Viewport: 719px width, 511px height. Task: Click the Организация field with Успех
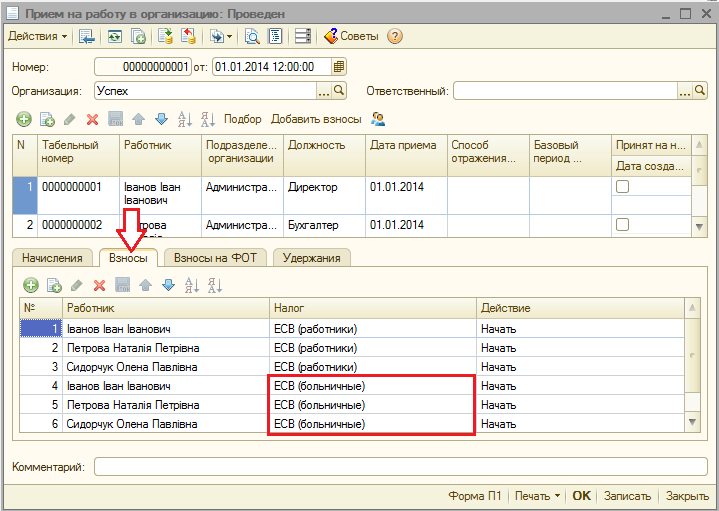[205, 91]
